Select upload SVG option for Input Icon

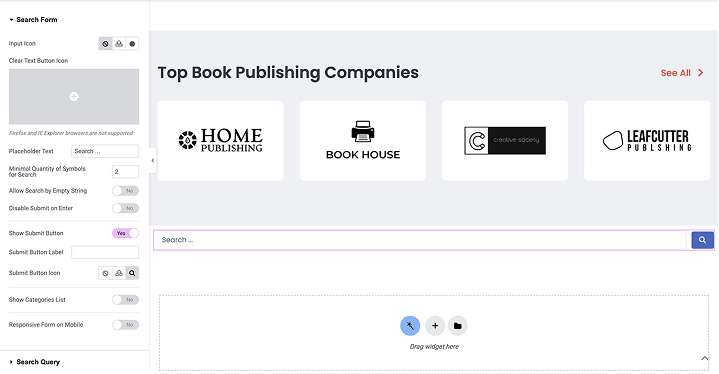tap(119, 44)
